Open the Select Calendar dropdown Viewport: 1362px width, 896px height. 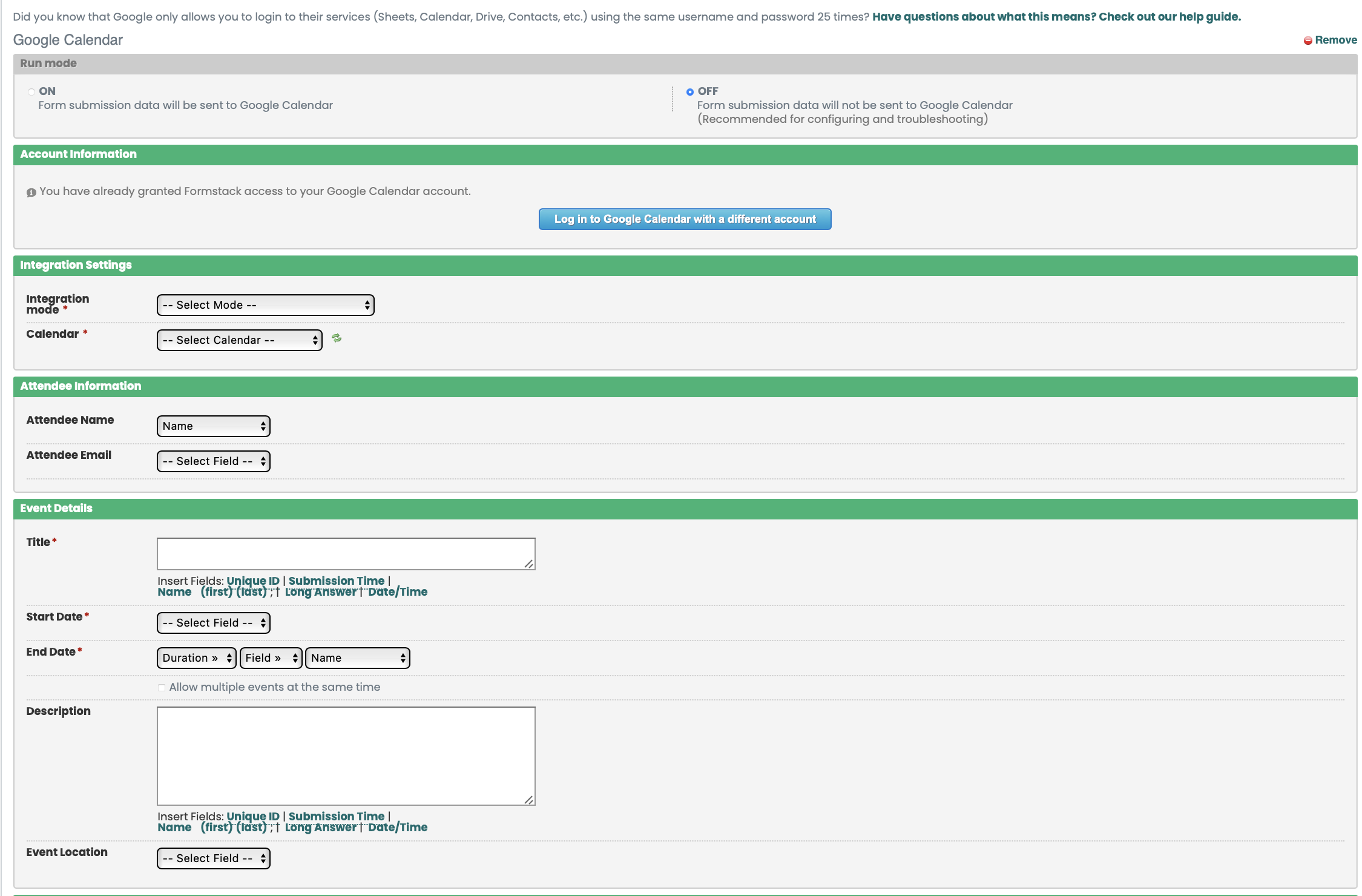(239, 340)
